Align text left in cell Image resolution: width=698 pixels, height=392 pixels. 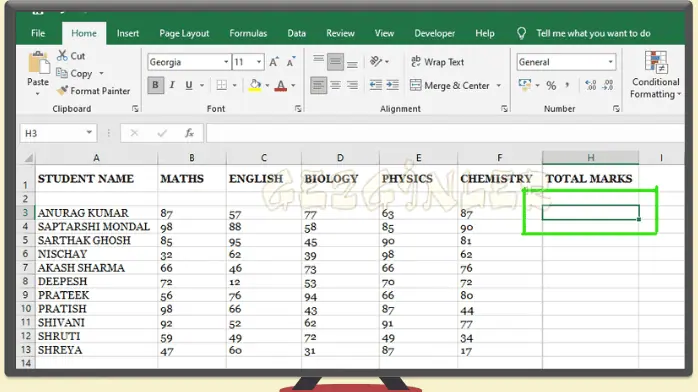[318, 85]
